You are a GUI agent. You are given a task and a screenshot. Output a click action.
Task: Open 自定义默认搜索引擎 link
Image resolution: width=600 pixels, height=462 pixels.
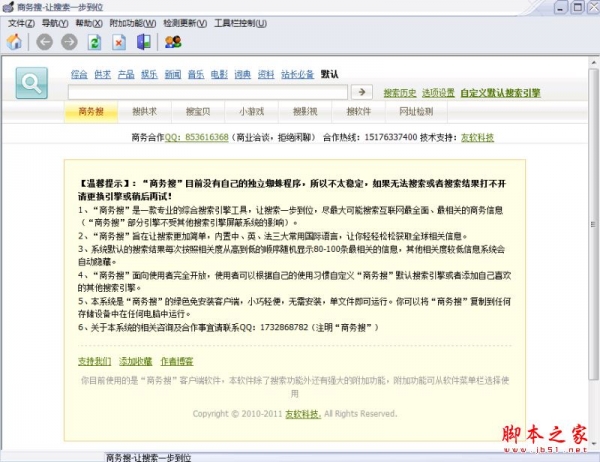tap(501, 93)
